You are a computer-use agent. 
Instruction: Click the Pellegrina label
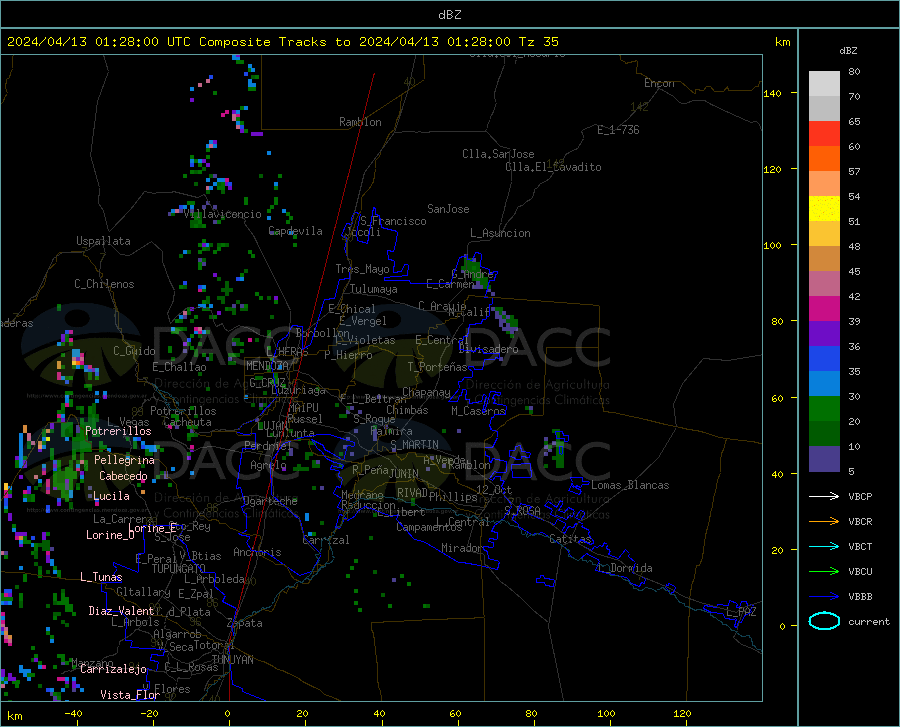pos(125,460)
